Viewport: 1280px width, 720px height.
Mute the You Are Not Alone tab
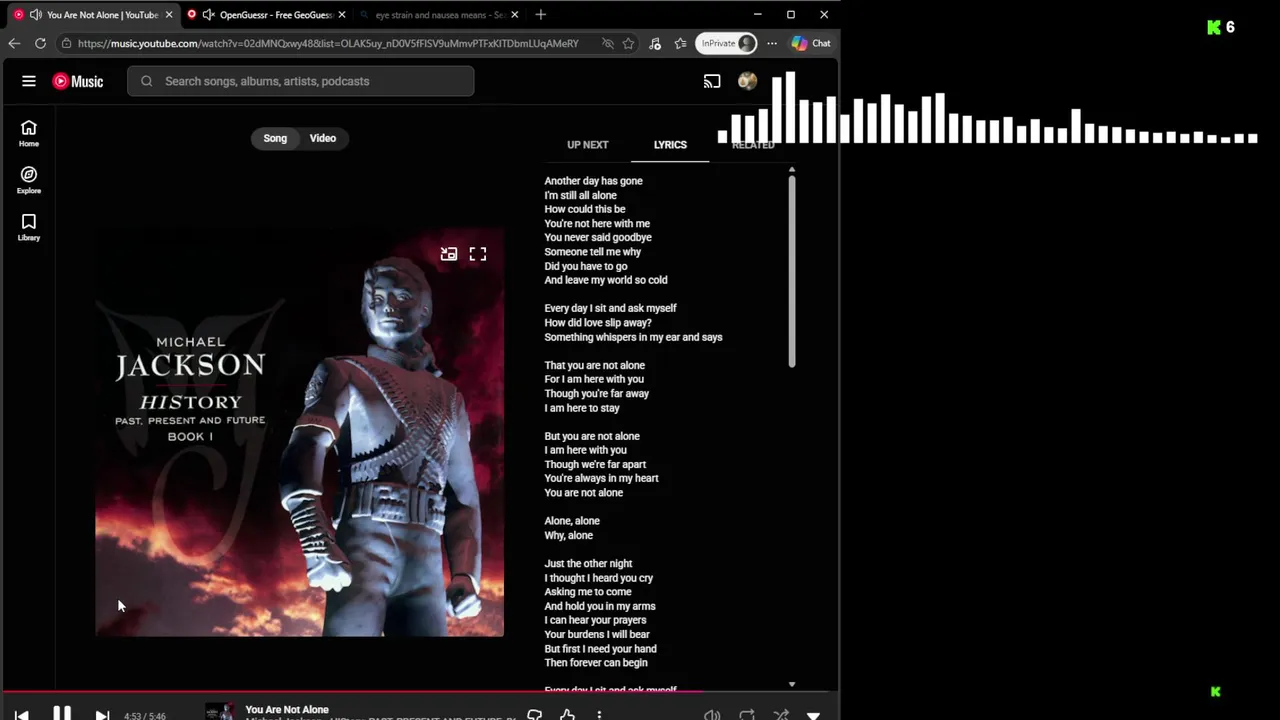pos(36,15)
